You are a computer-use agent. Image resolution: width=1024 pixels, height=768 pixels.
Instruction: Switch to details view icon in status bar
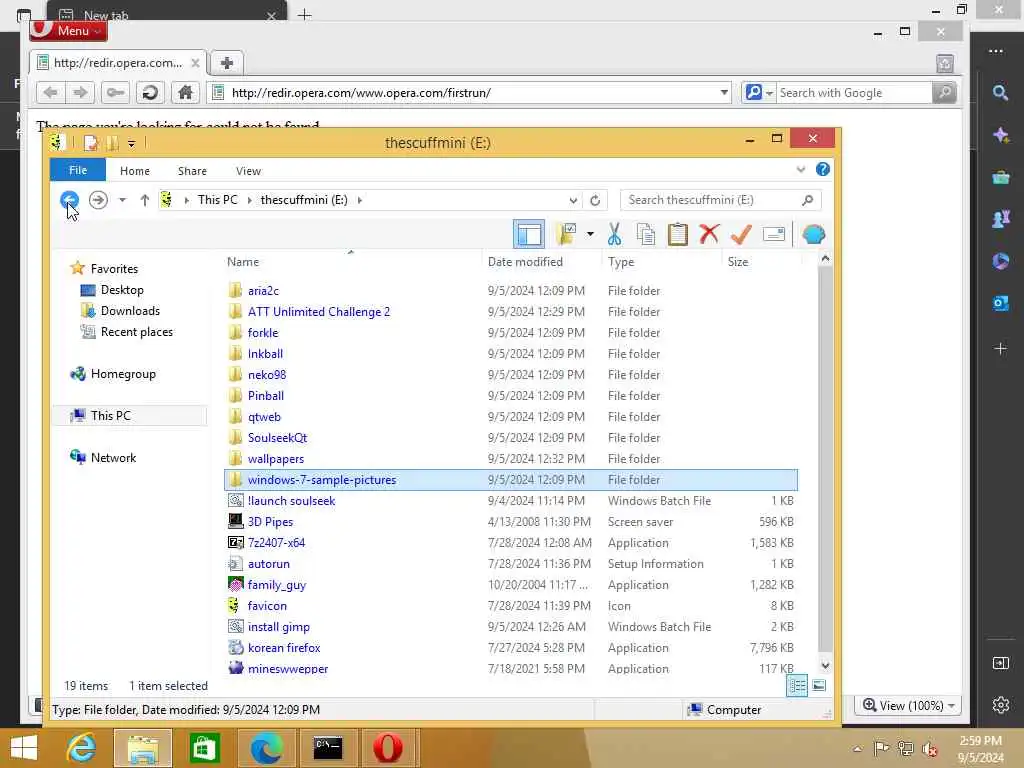click(x=797, y=685)
